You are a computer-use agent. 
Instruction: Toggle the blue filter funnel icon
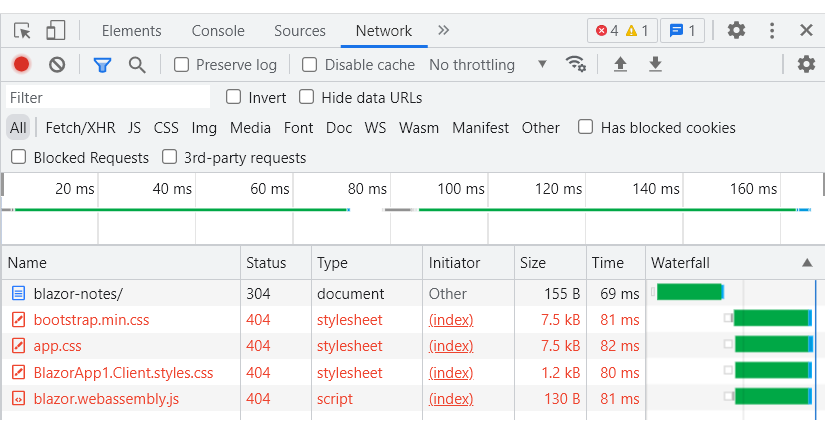(102, 65)
